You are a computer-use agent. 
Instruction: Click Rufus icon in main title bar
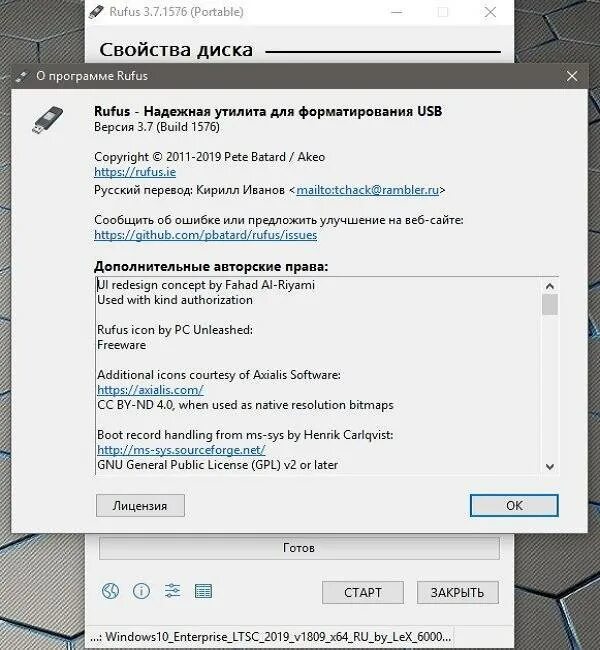click(96, 12)
